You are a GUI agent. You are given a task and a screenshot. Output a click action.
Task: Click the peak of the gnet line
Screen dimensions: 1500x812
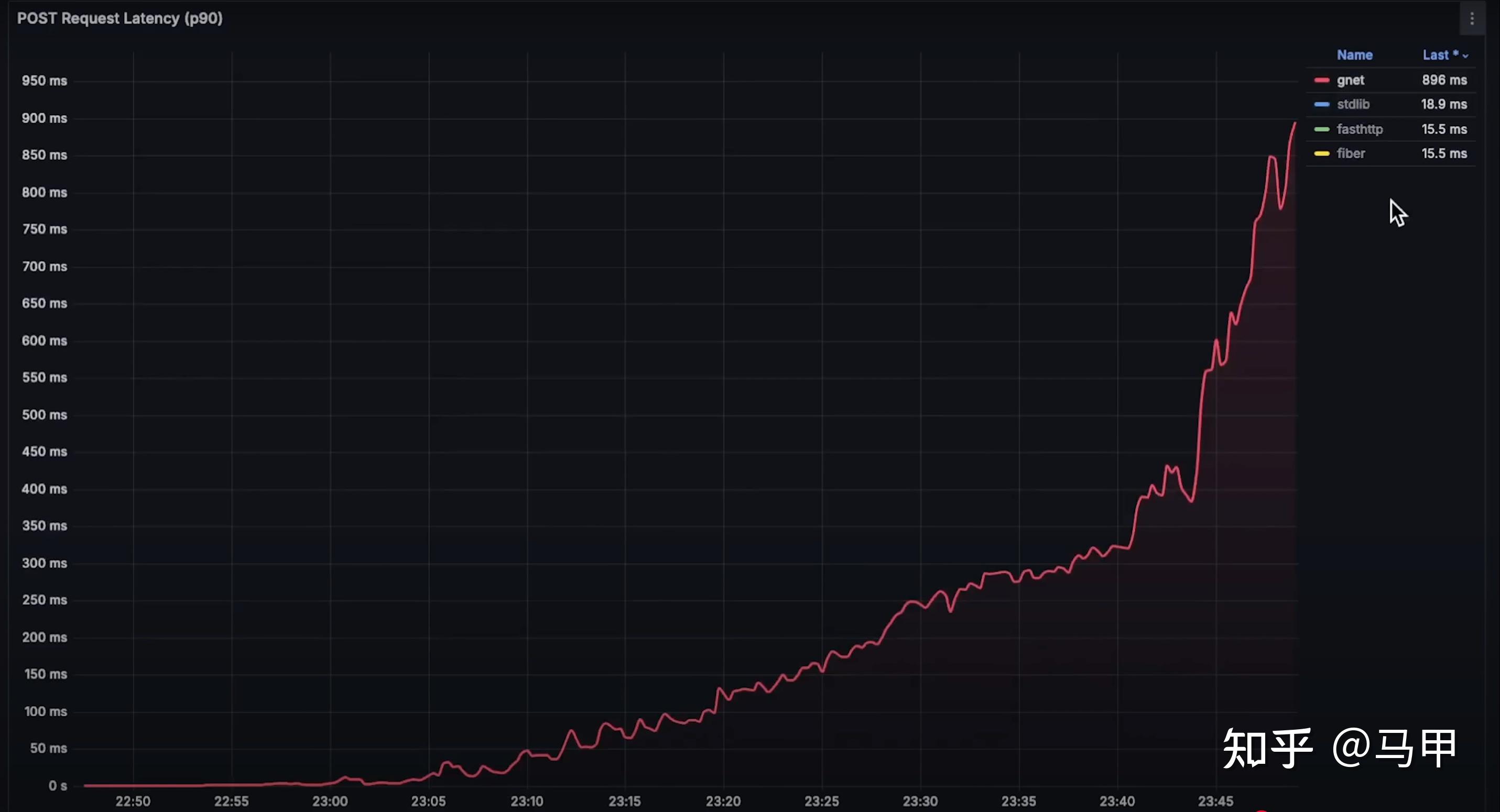1295,124
